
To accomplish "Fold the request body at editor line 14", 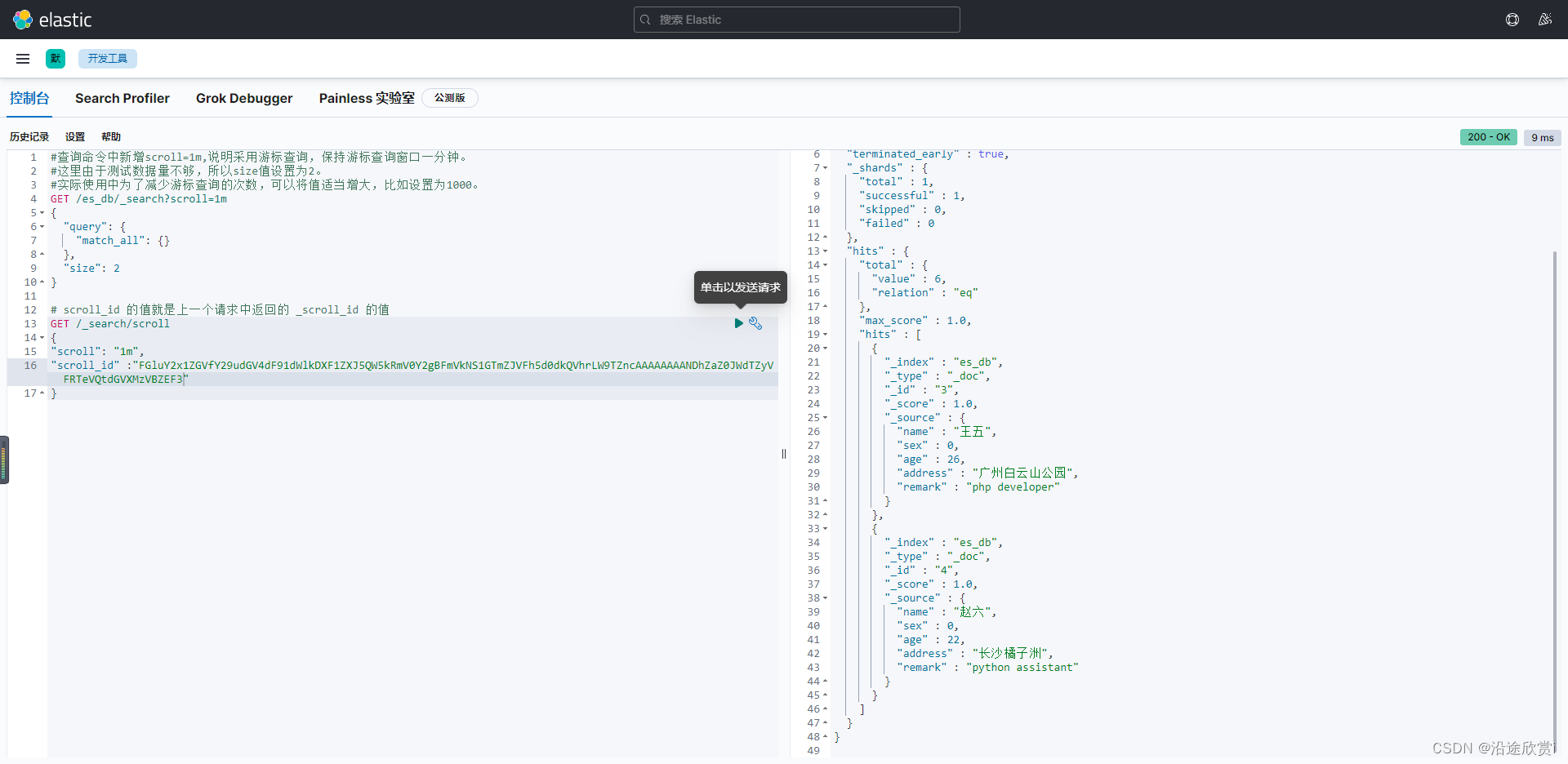I will click(42, 338).
